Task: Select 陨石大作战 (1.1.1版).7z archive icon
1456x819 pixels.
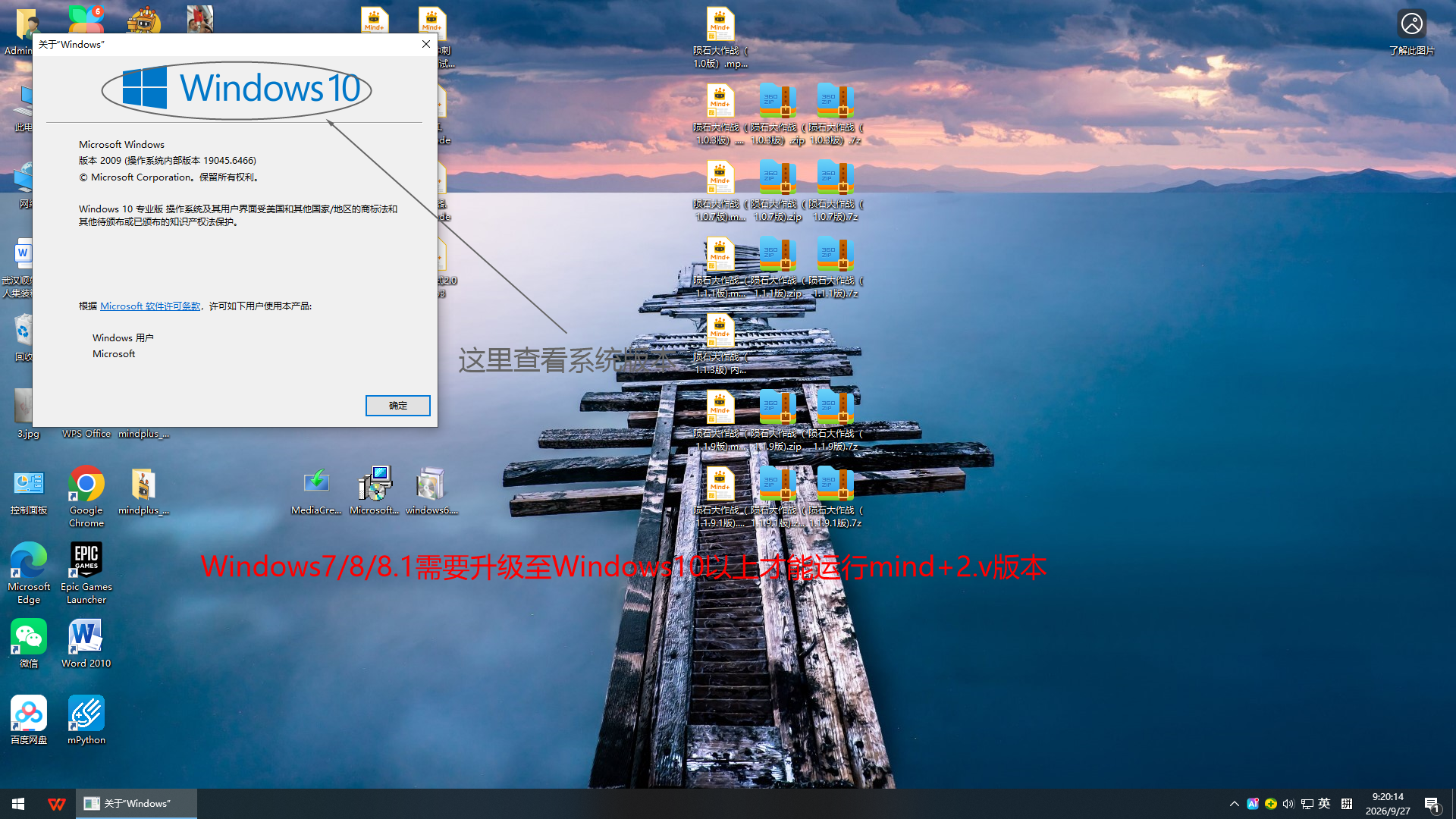Action: coord(835,268)
